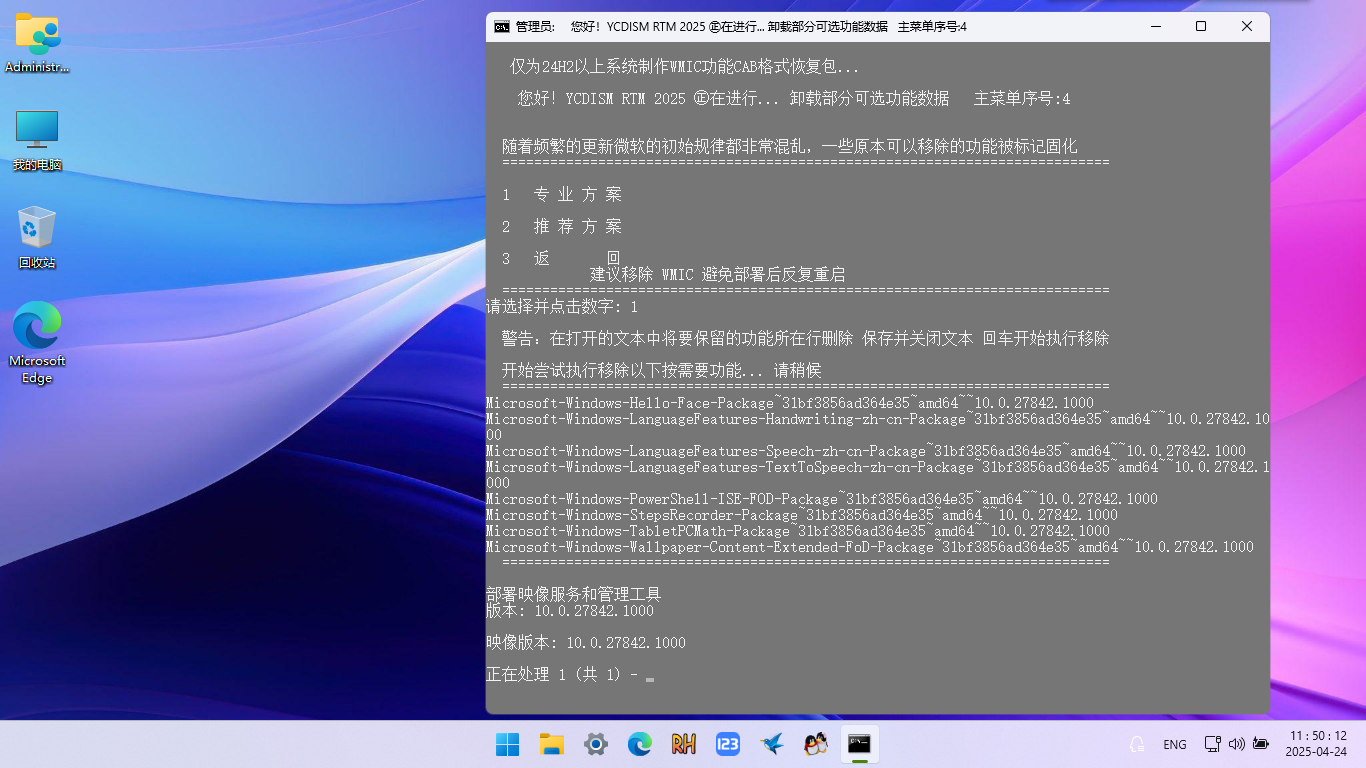The image size is (1366, 768).
Task: Open the RH app in the taskbar
Action: 684,744
